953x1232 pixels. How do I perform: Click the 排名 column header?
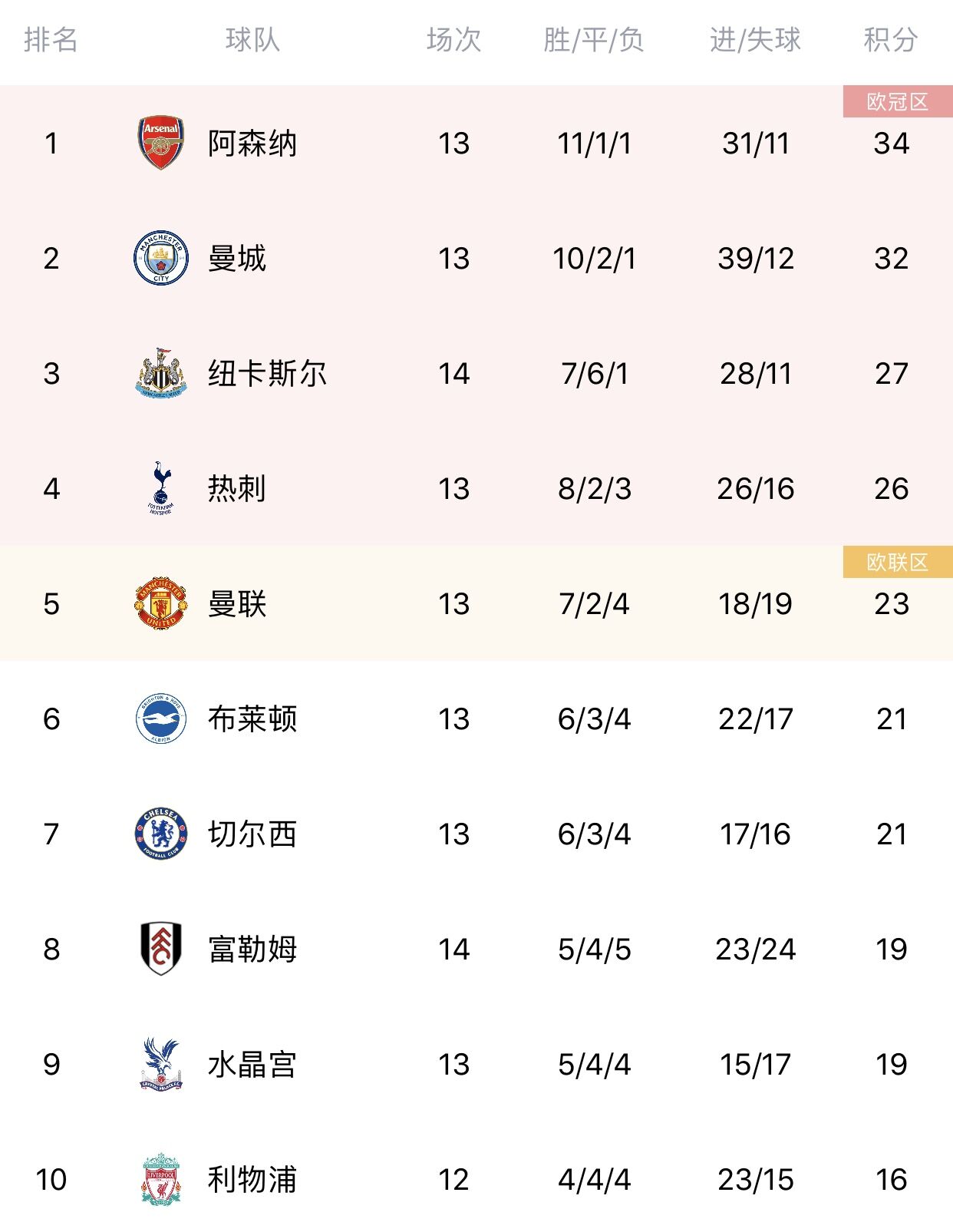point(51,39)
